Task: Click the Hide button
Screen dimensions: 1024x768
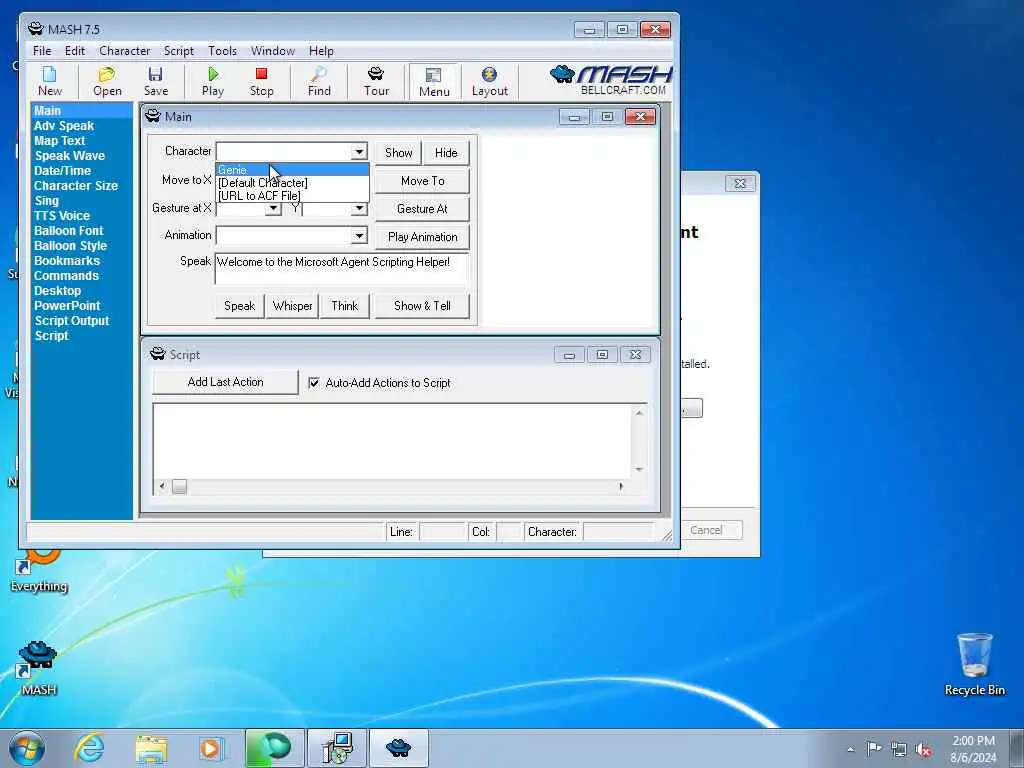Action: click(446, 153)
